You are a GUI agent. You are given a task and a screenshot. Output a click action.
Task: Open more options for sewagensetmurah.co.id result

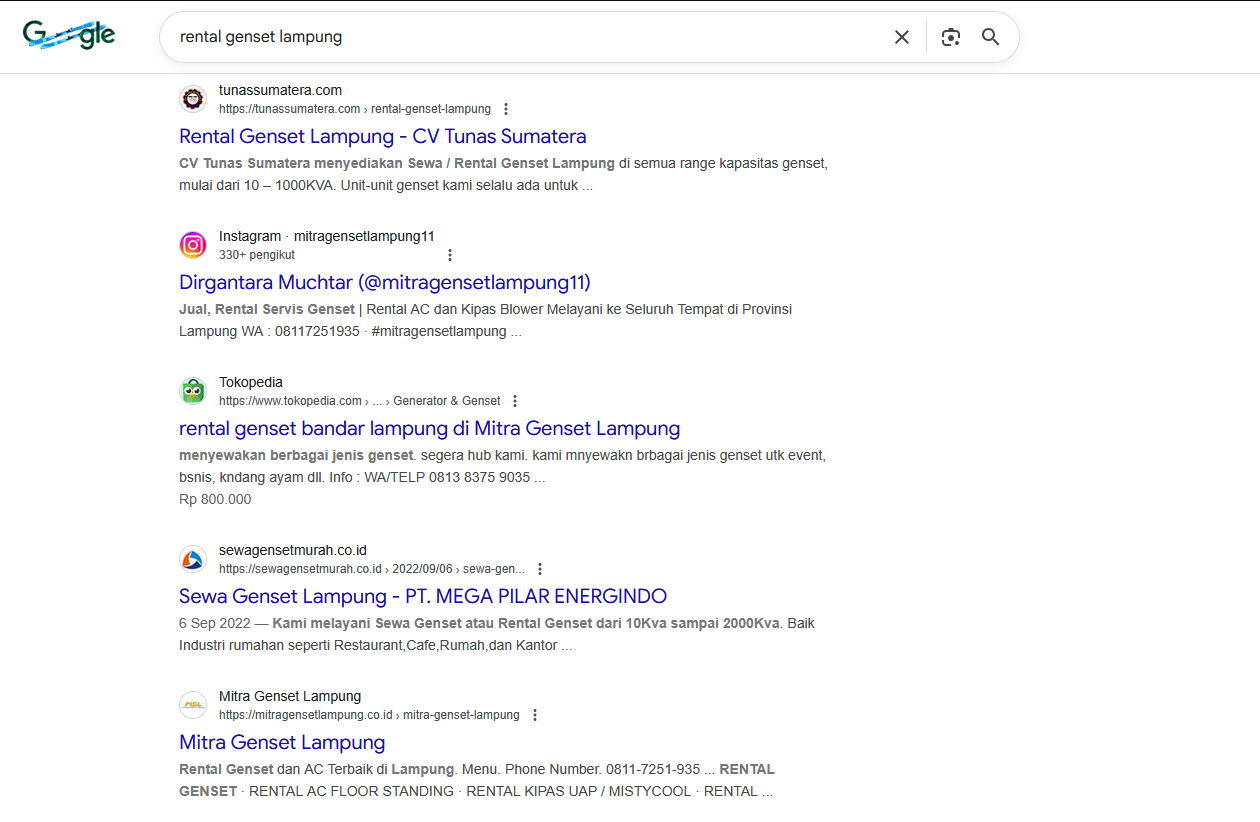click(x=540, y=569)
